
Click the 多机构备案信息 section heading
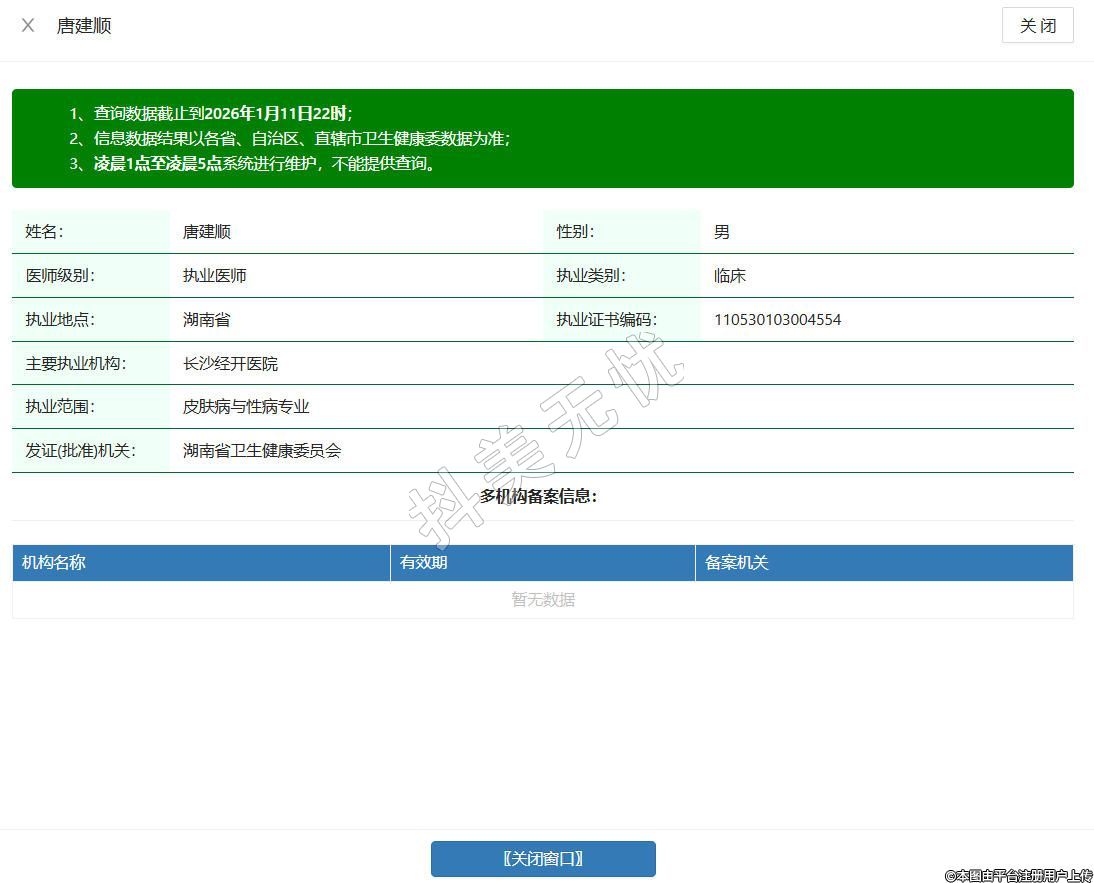click(538, 496)
